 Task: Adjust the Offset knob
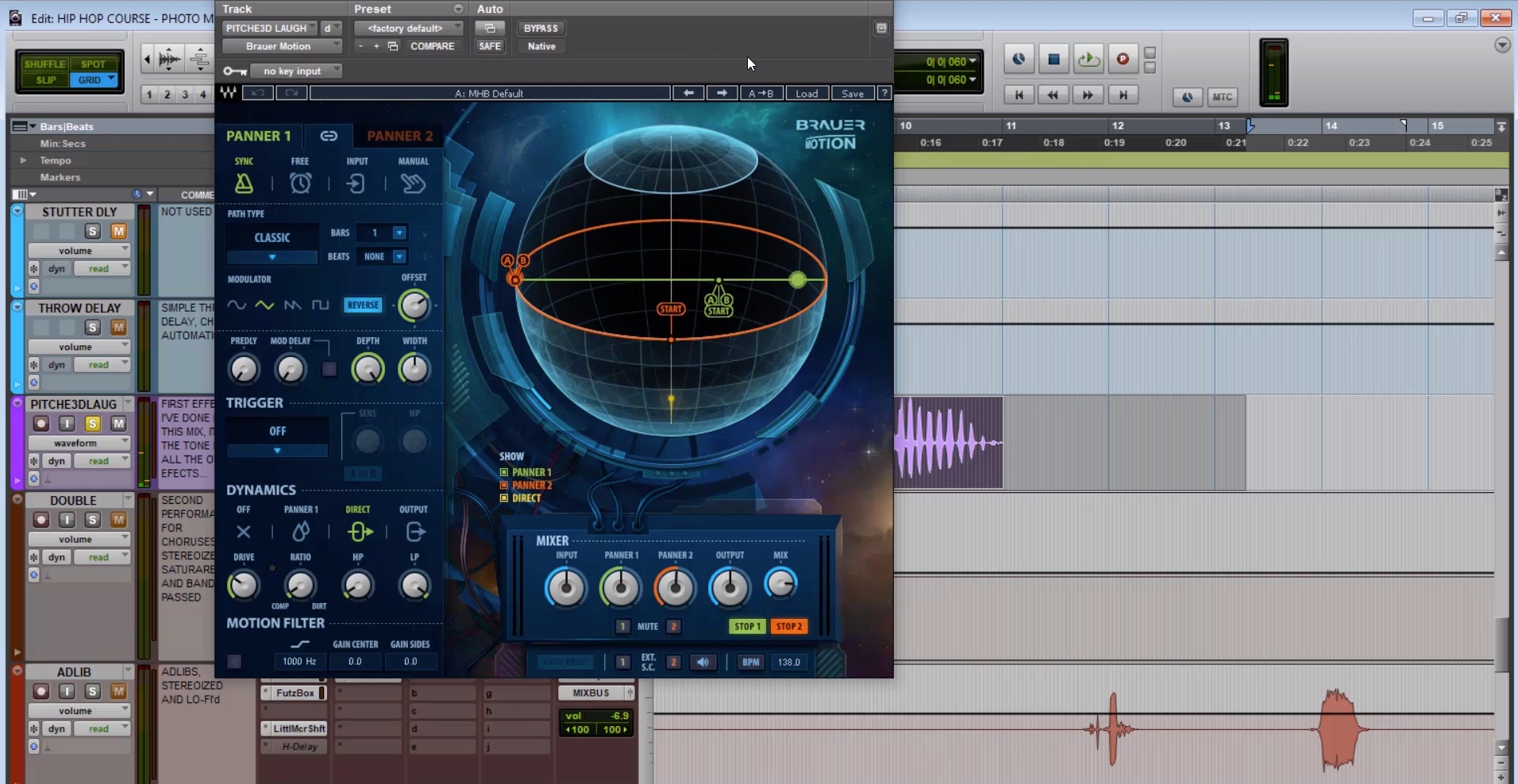coord(414,306)
